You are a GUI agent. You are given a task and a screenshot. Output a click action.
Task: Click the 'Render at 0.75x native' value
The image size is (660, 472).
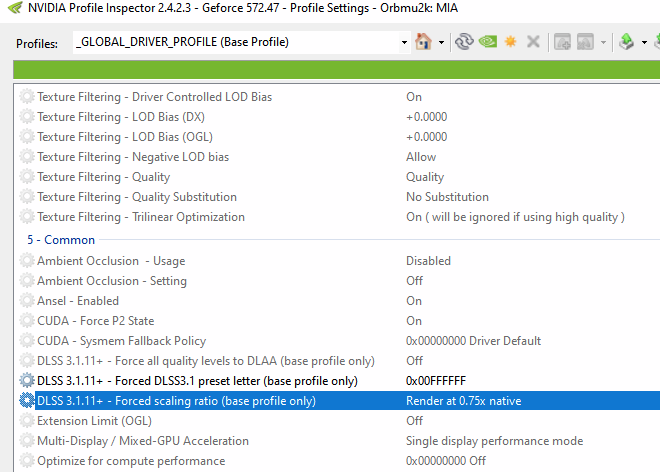[463, 401]
